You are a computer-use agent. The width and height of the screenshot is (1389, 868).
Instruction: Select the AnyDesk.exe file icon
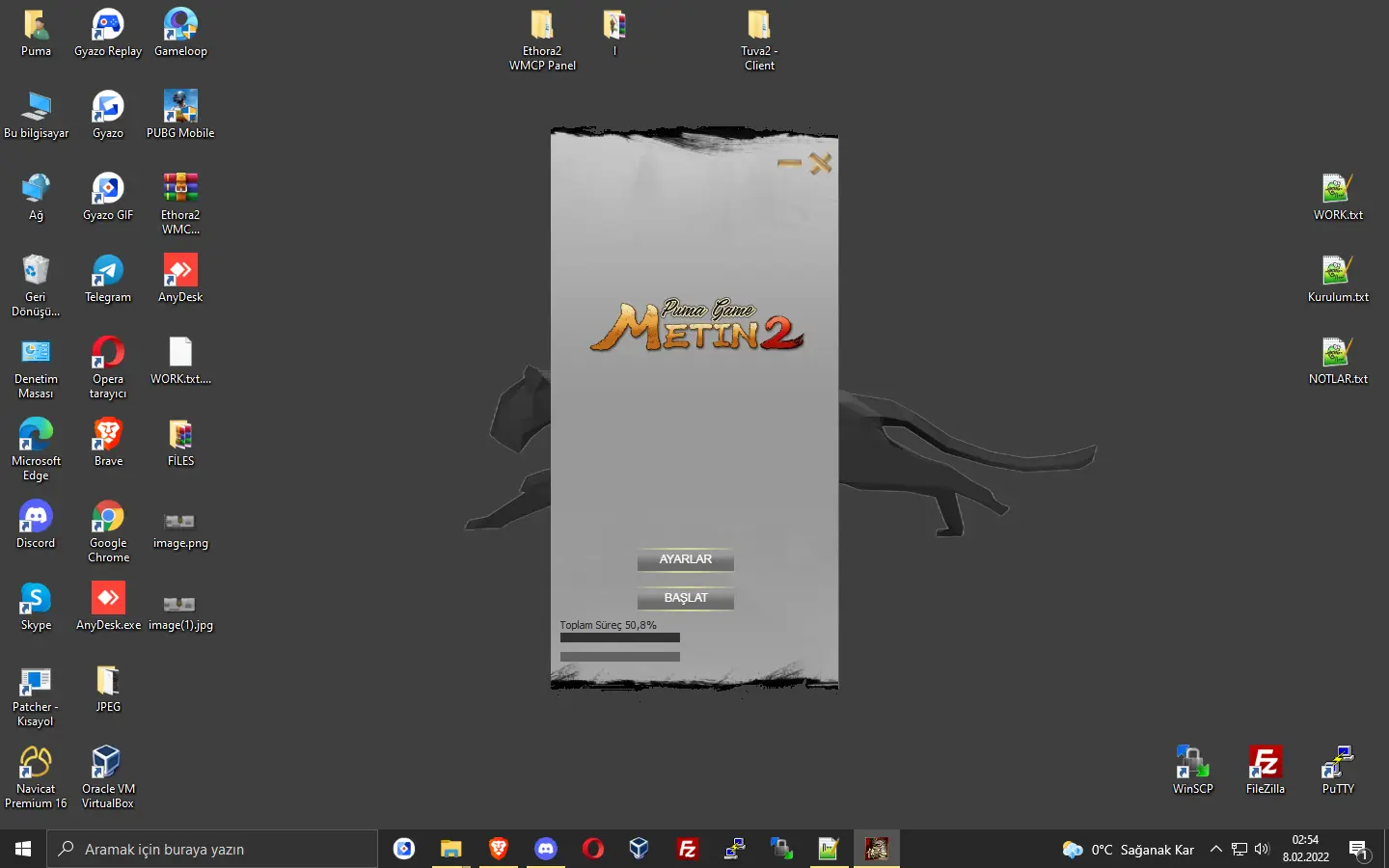coord(108,608)
